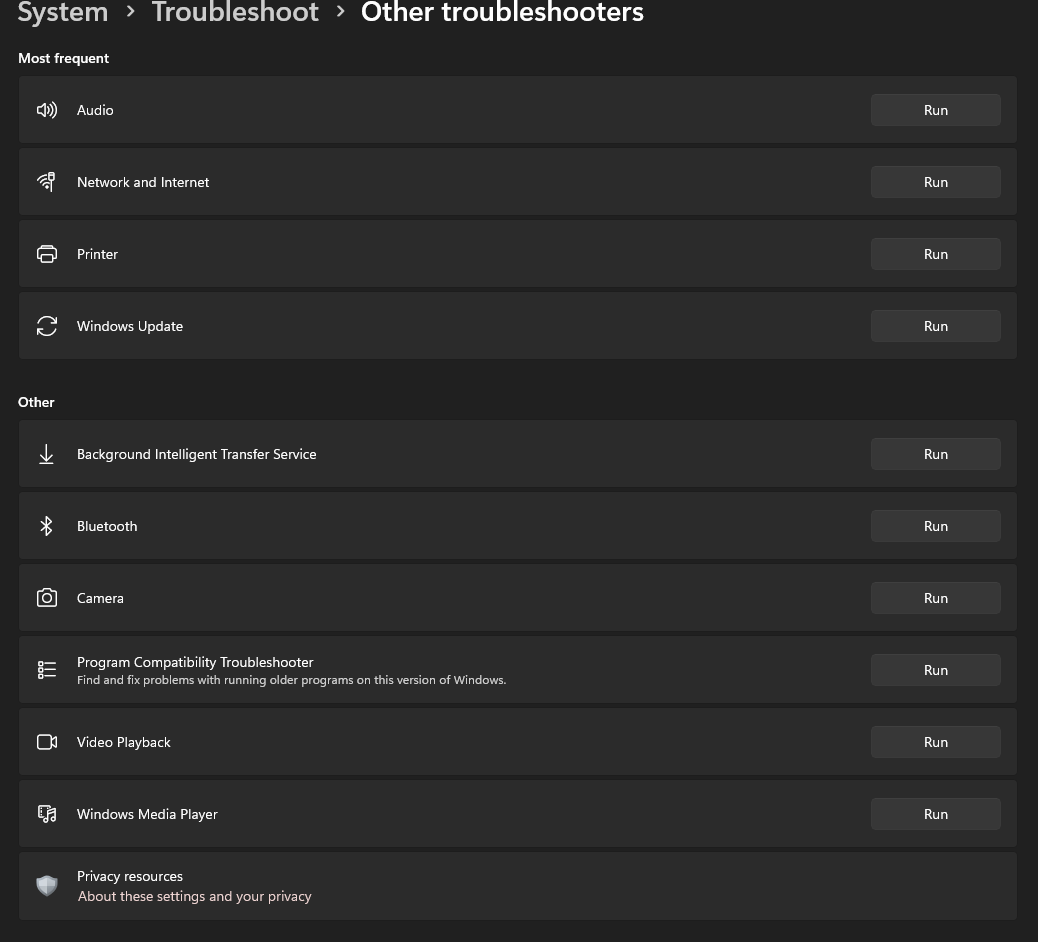Open the System breadcrumb link

pyautogui.click(x=62, y=13)
